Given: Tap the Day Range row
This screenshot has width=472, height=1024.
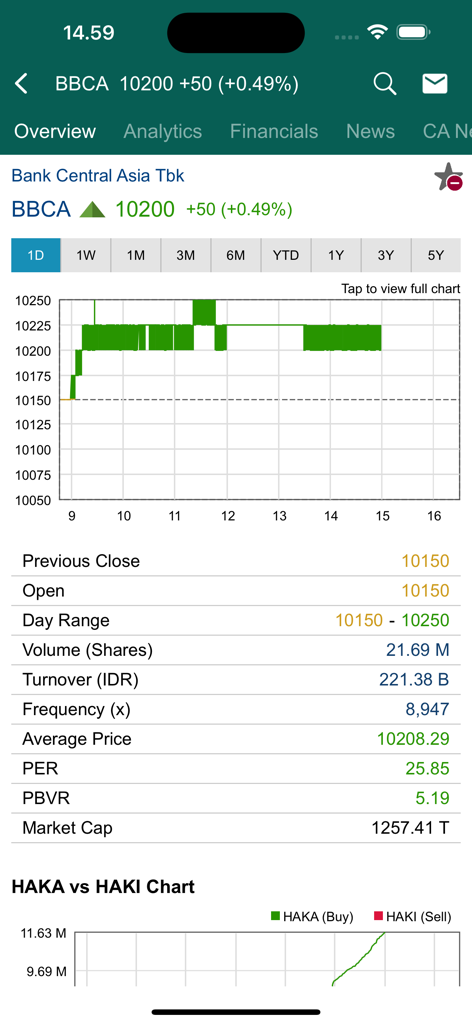Looking at the screenshot, I should pos(236,620).
